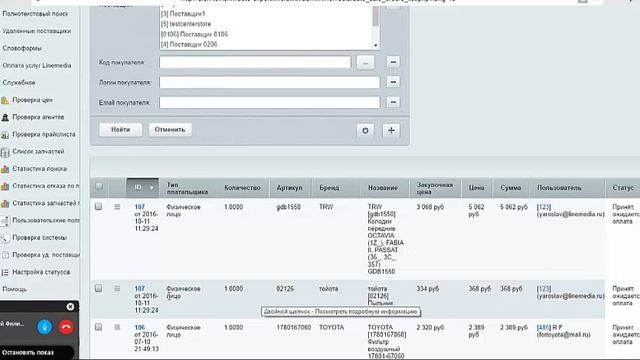Close the call widget

(70, 307)
